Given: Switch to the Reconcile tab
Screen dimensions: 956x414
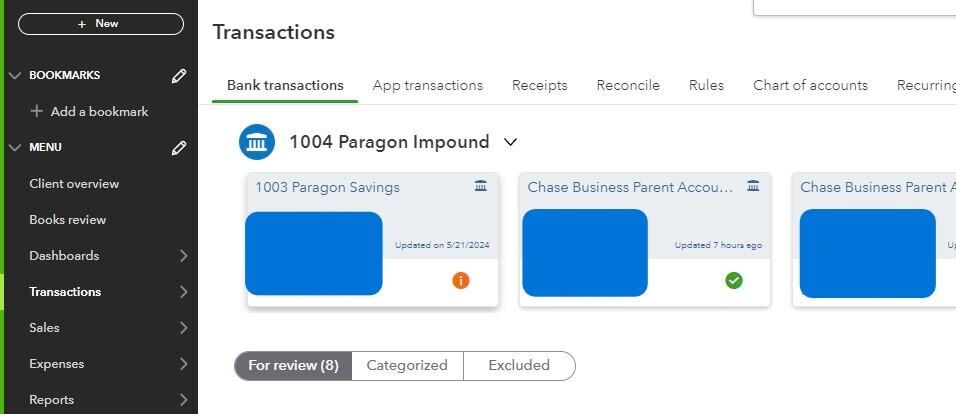Looking at the screenshot, I should click(628, 85).
